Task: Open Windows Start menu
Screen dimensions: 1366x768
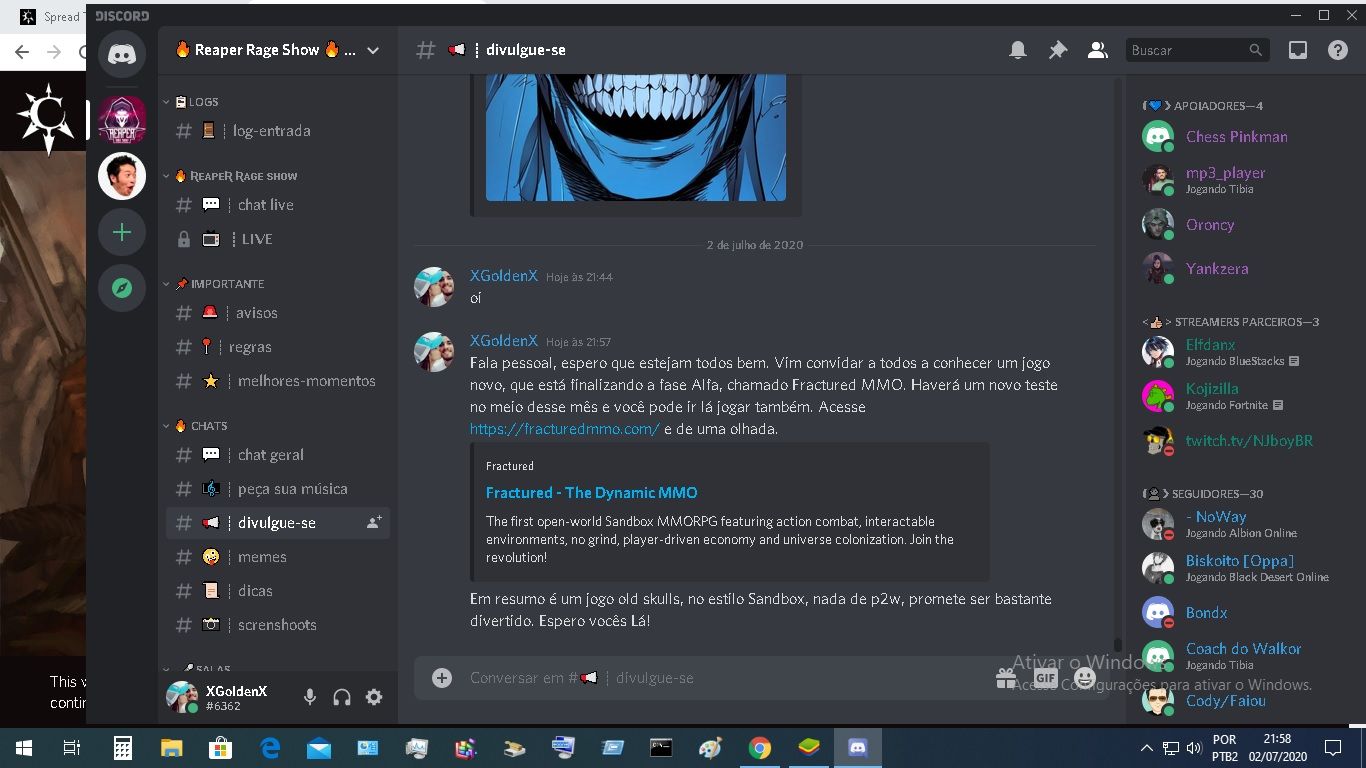Action: [24, 748]
